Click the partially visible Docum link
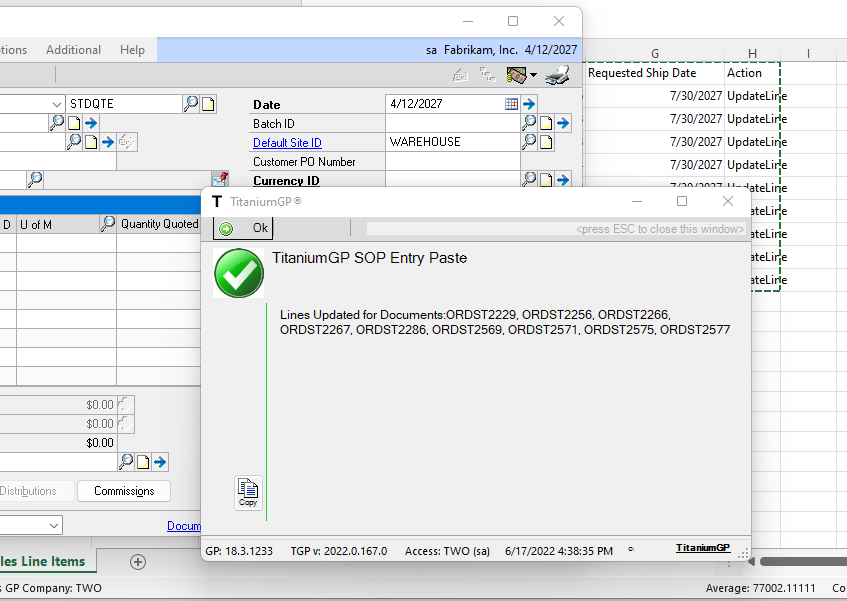 point(184,525)
